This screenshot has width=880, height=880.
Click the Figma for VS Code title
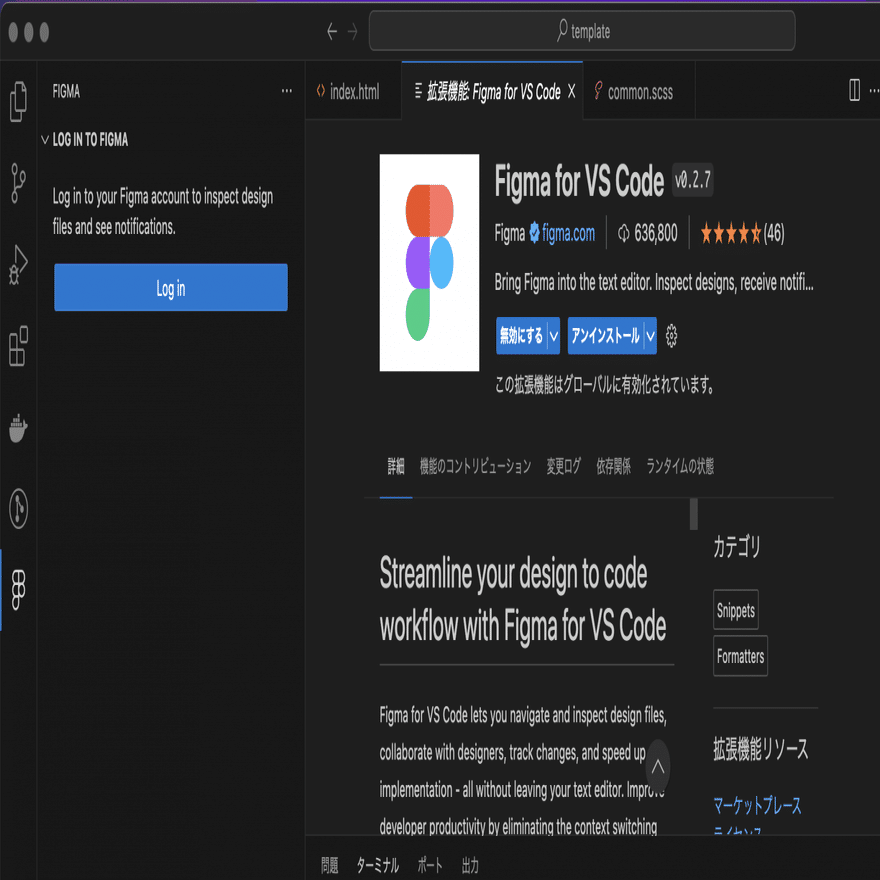[579, 181]
